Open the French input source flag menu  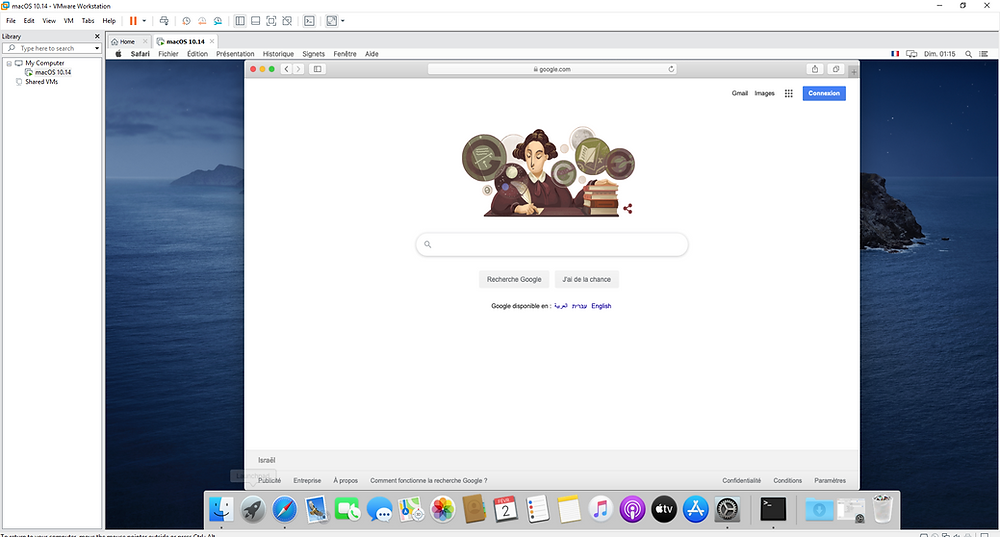click(x=895, y=54)
